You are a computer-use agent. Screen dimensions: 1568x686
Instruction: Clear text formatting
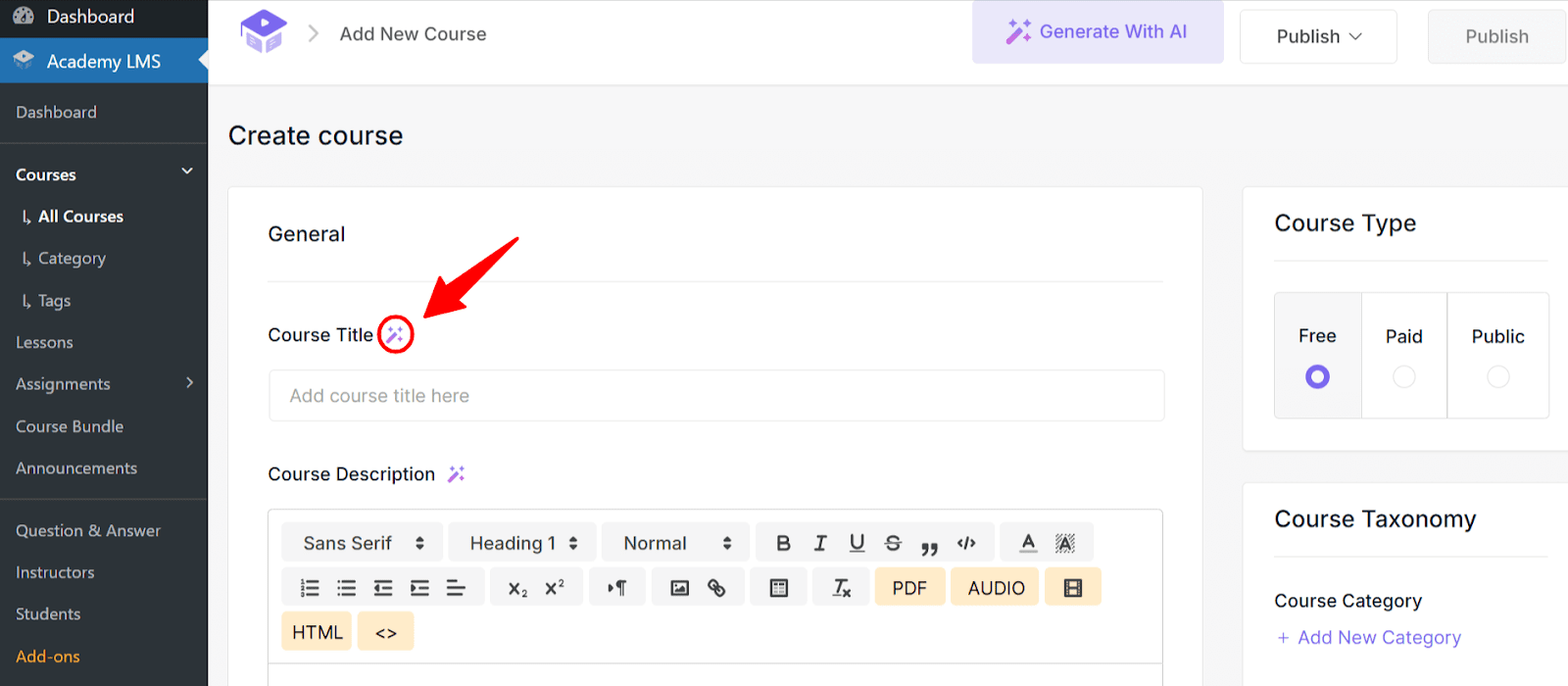pyautogui.click(x=841, y=588)
